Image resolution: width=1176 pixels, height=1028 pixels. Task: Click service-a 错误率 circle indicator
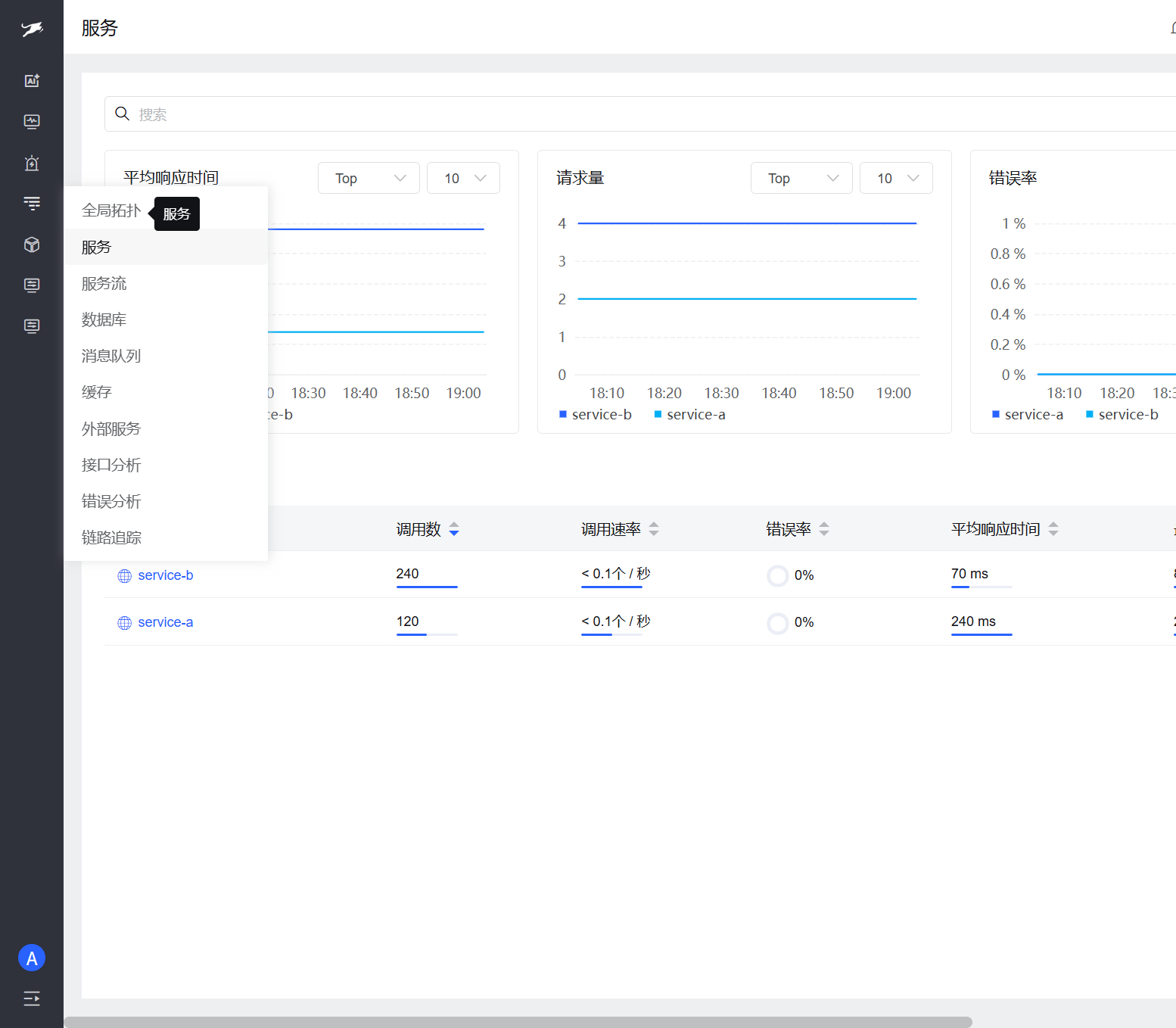coord(778,623)
